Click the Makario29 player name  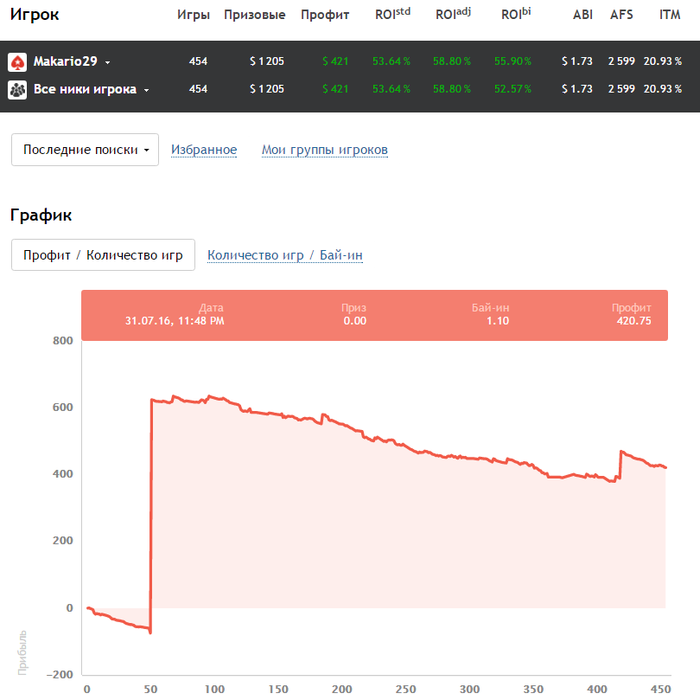[x=66, y=62]
